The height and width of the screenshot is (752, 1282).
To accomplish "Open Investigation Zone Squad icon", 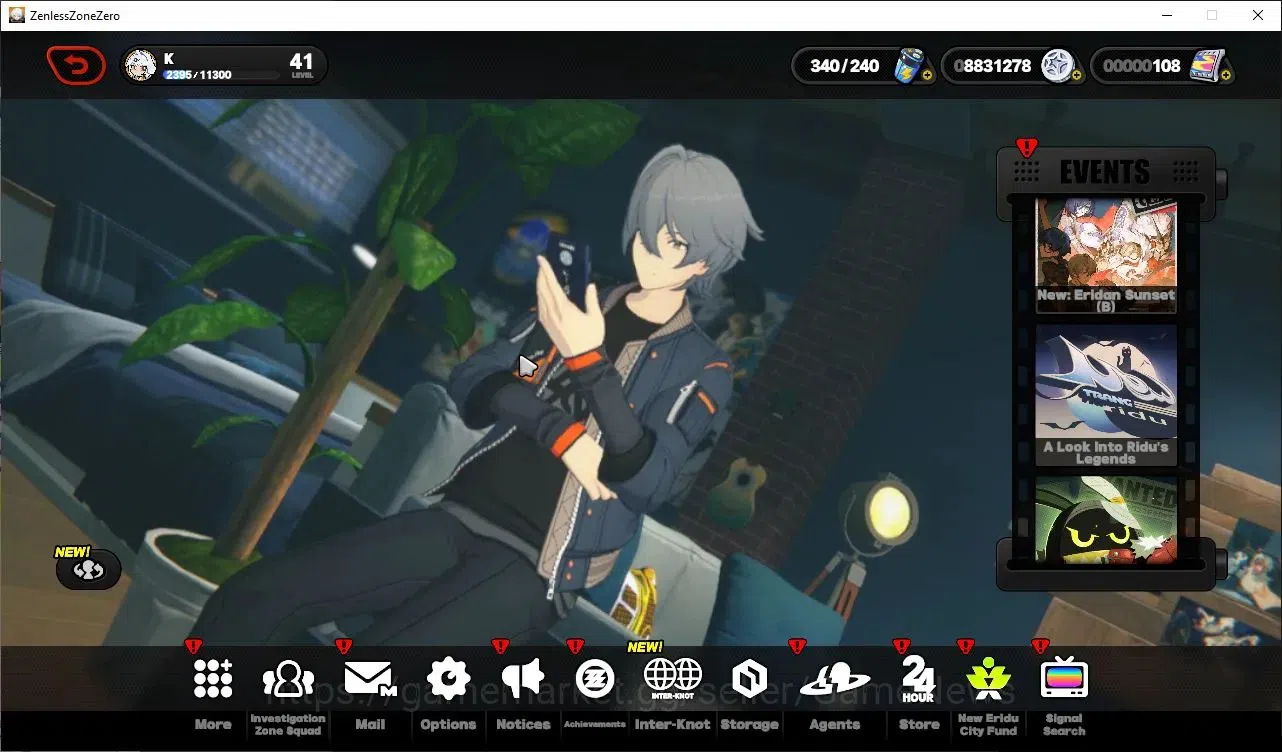I will pos(288,680).
